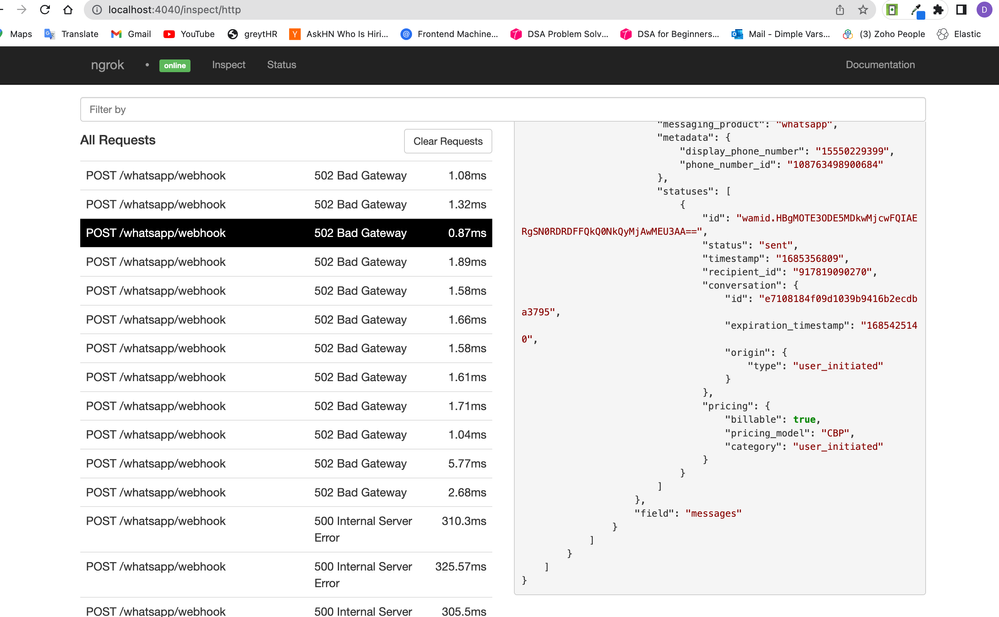The height and width of the screenshot is (617, 999).
Task: Click the "expiration_timestamp" key
Action: point(789,326)
